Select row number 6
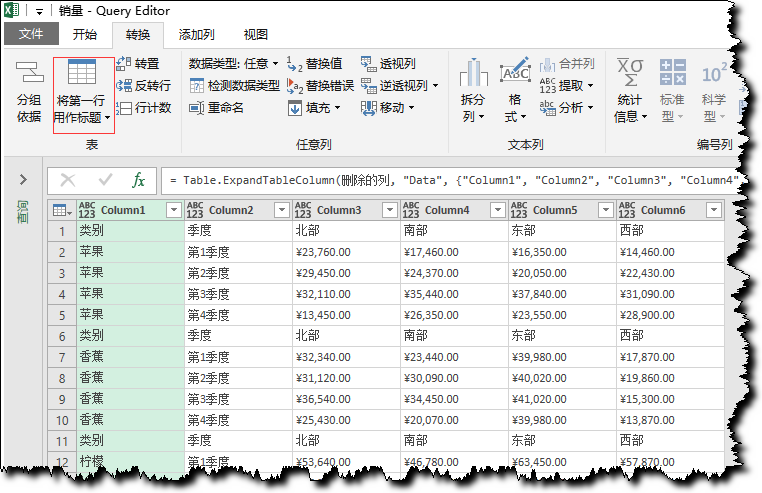The height and width of the screenshot is (493, 762). pyautogui.click(x=62, y=336)
